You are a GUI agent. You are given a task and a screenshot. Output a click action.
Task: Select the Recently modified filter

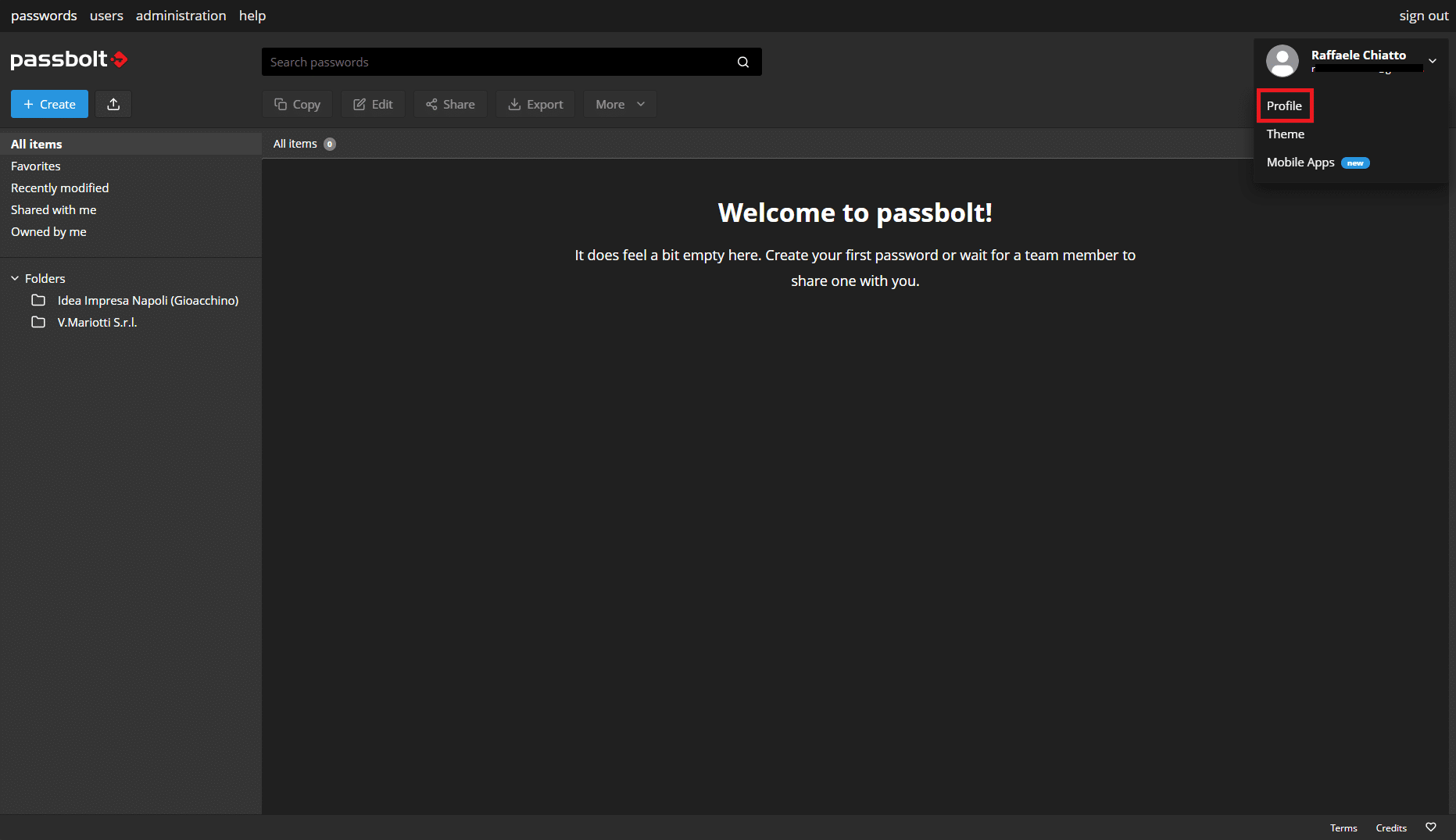tap(131, 188)
